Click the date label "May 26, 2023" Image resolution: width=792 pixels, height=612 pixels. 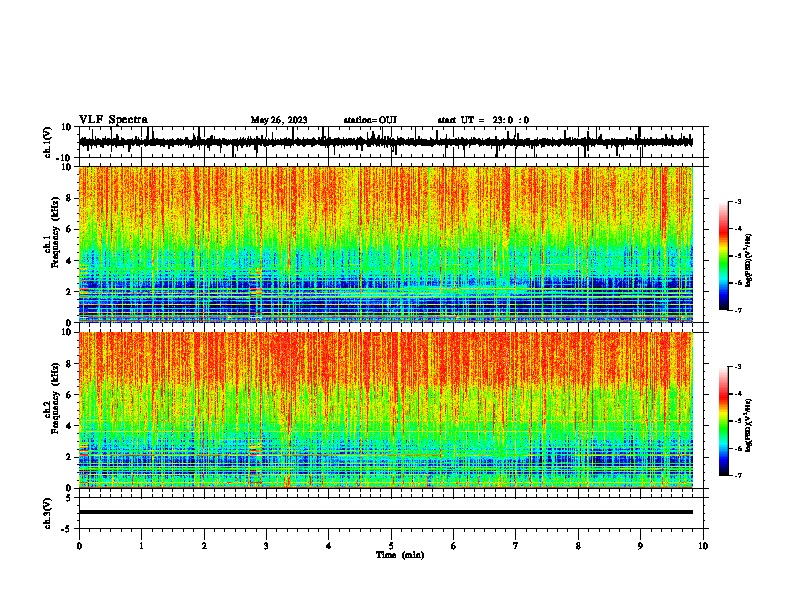279,120
